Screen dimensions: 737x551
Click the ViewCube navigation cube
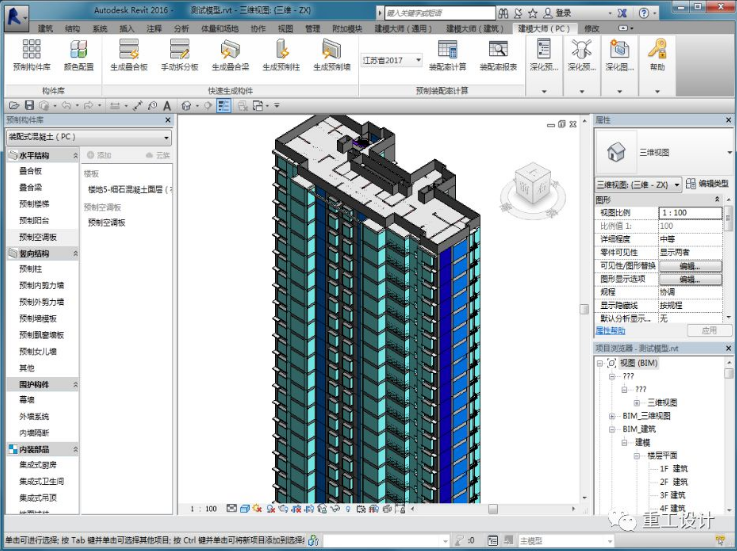click(x=532, y=184)
